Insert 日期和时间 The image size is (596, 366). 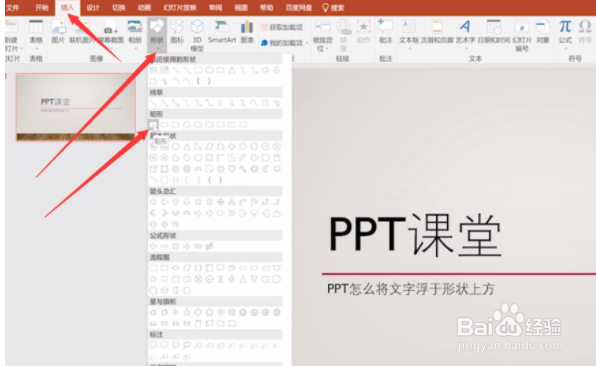coord(494,32)
